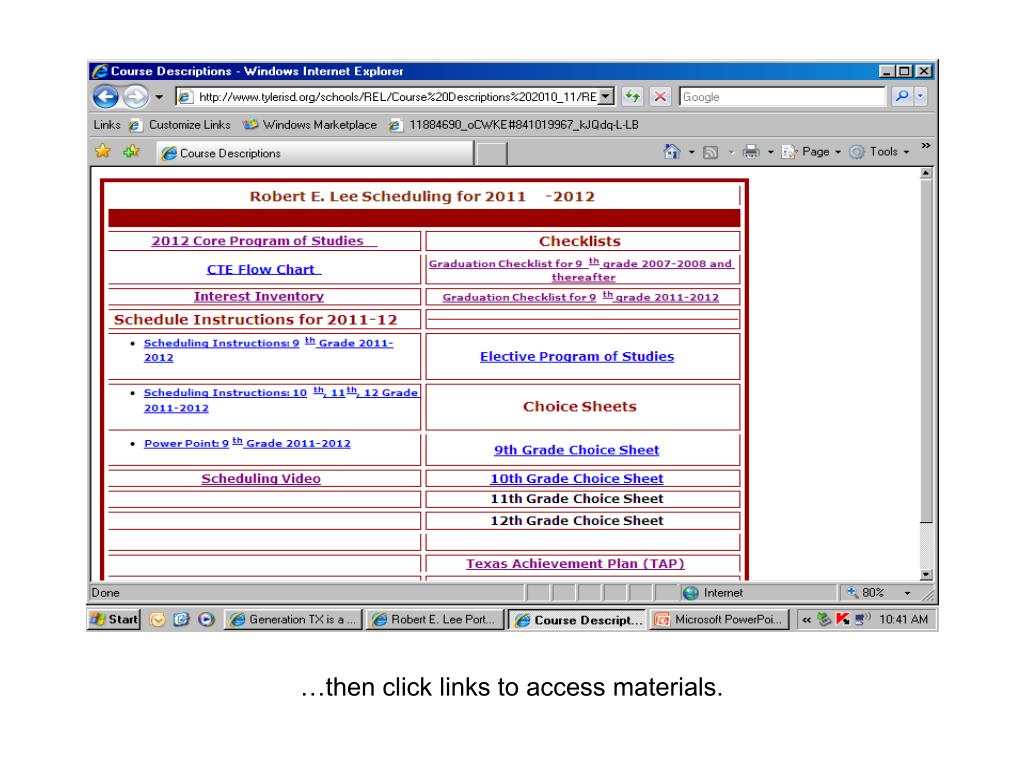Screen dimensions: 1024x768
Task: Click the vertical scrollbar thumb
Action: pos(925,351)
